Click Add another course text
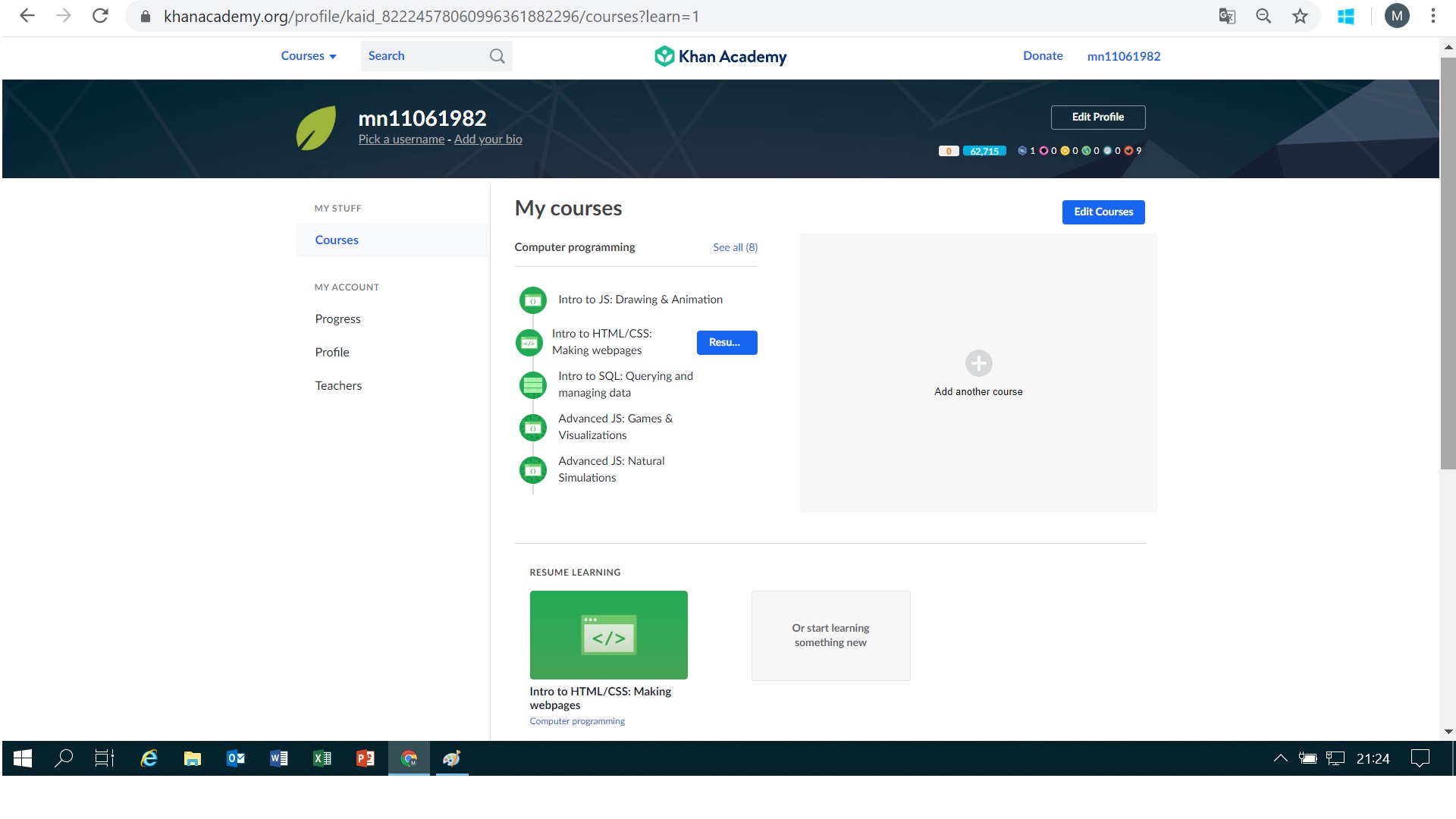1456x819 pixels. (x=978, y=392)
